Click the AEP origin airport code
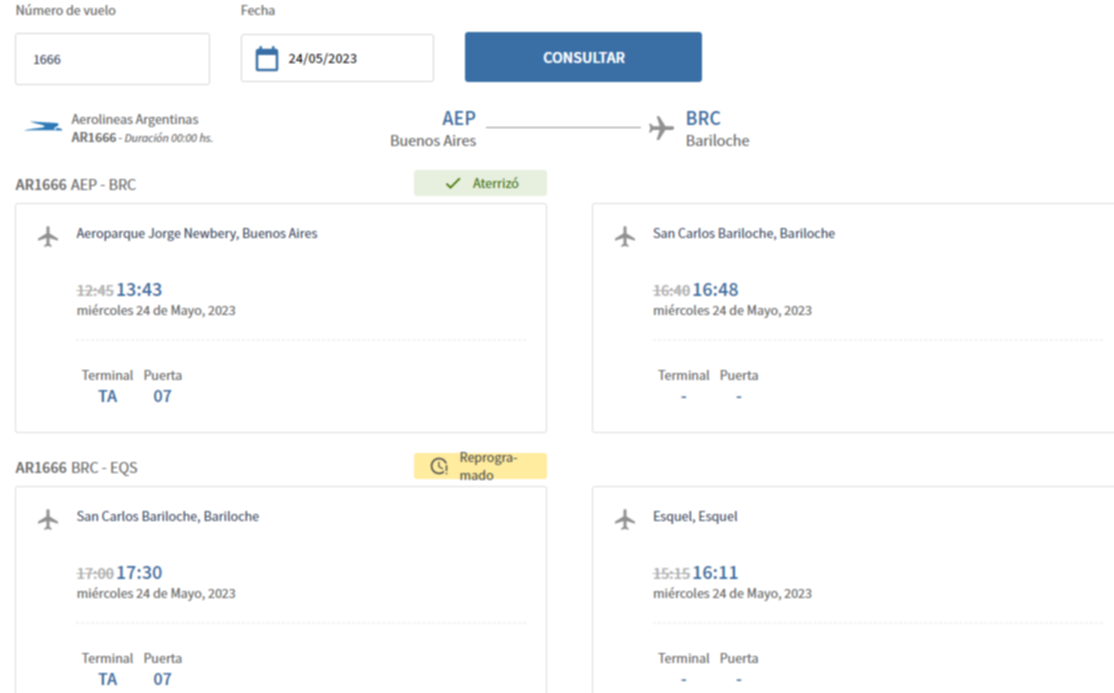1114x693 pixels. (459, 119)
